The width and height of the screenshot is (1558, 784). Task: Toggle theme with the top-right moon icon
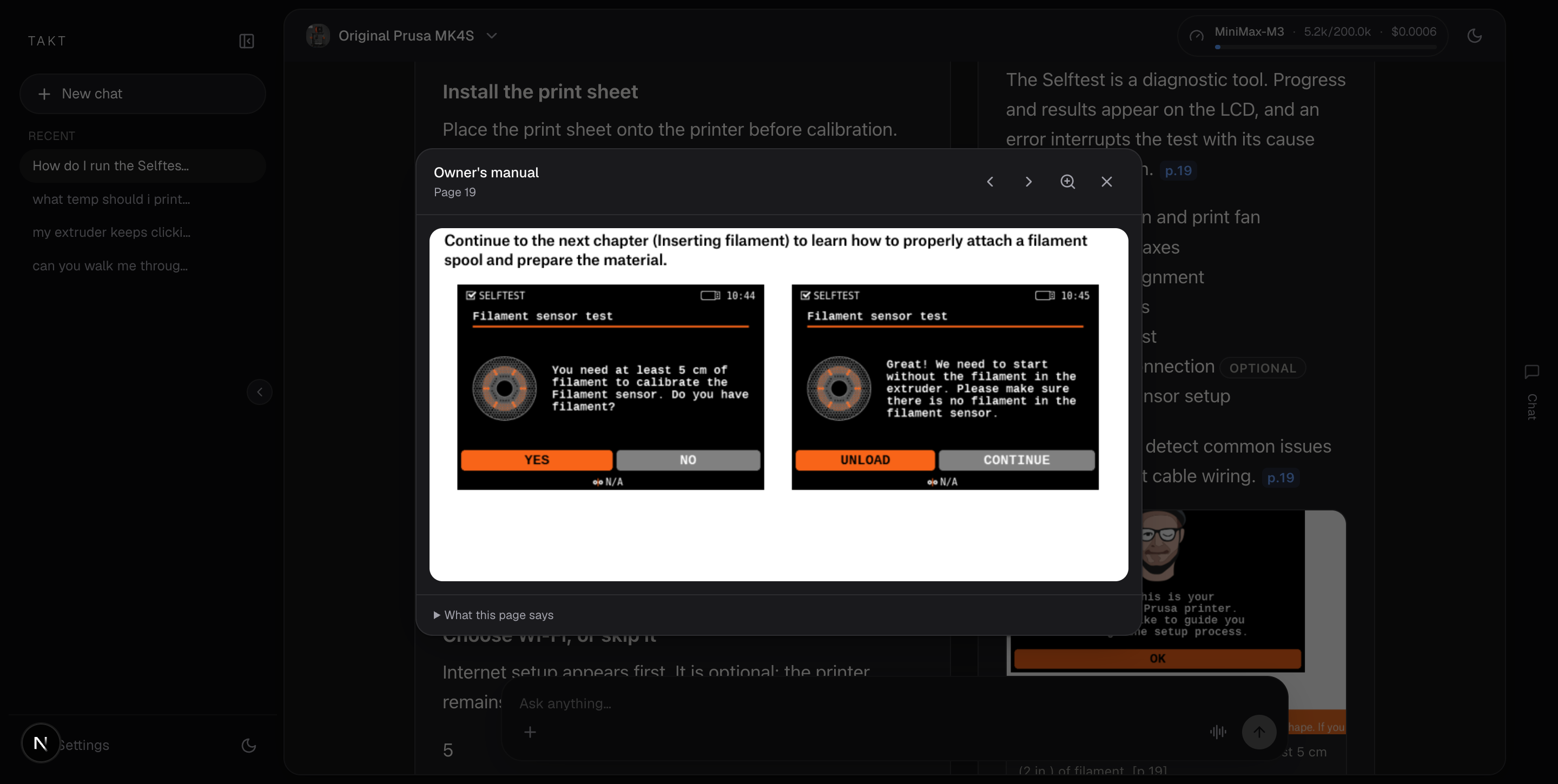pos(1475,36)
